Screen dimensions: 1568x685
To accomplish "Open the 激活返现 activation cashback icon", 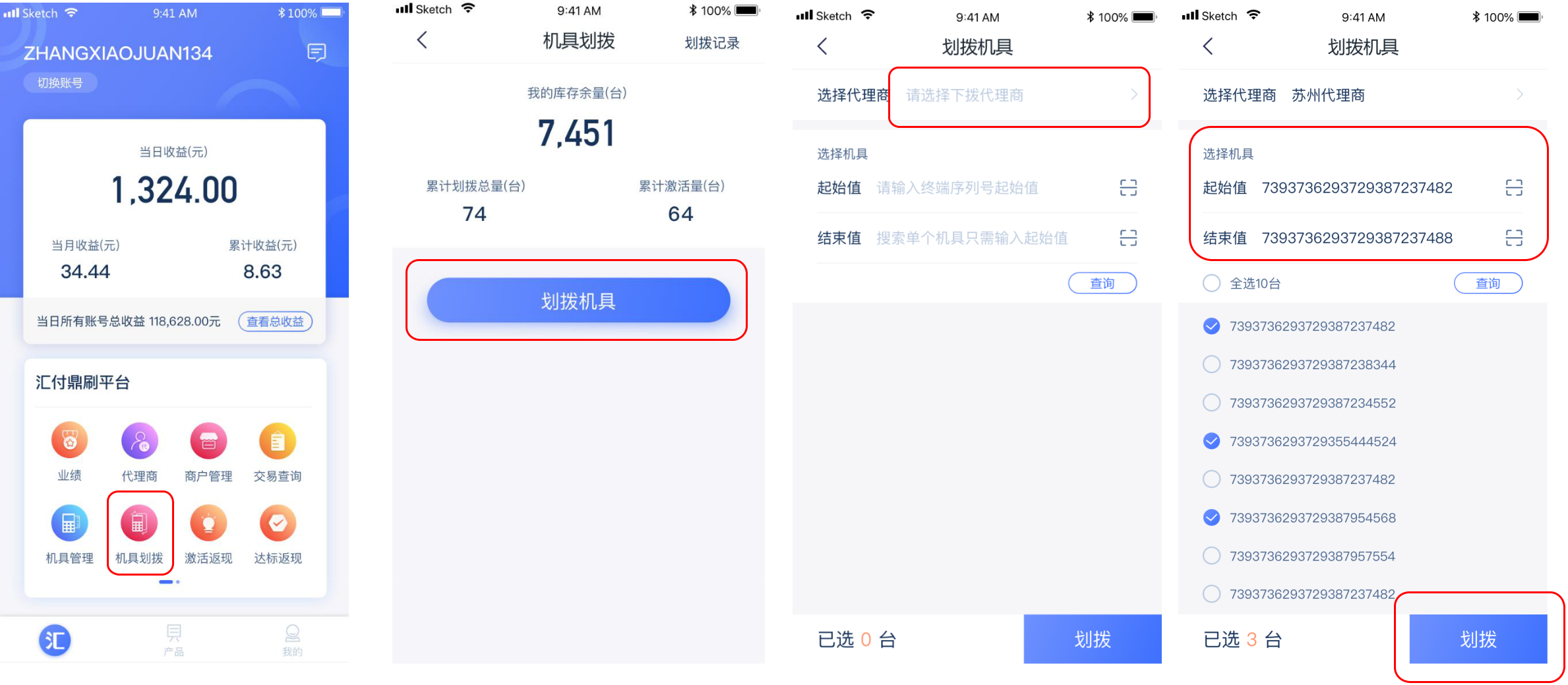I will click(x=208, y=523).
